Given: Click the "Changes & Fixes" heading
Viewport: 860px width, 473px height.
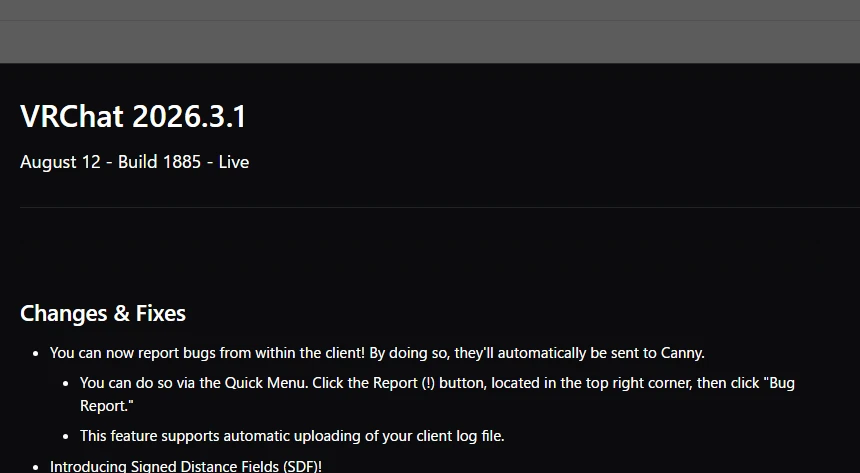Looking at the screenshot, I should point(103,313).
